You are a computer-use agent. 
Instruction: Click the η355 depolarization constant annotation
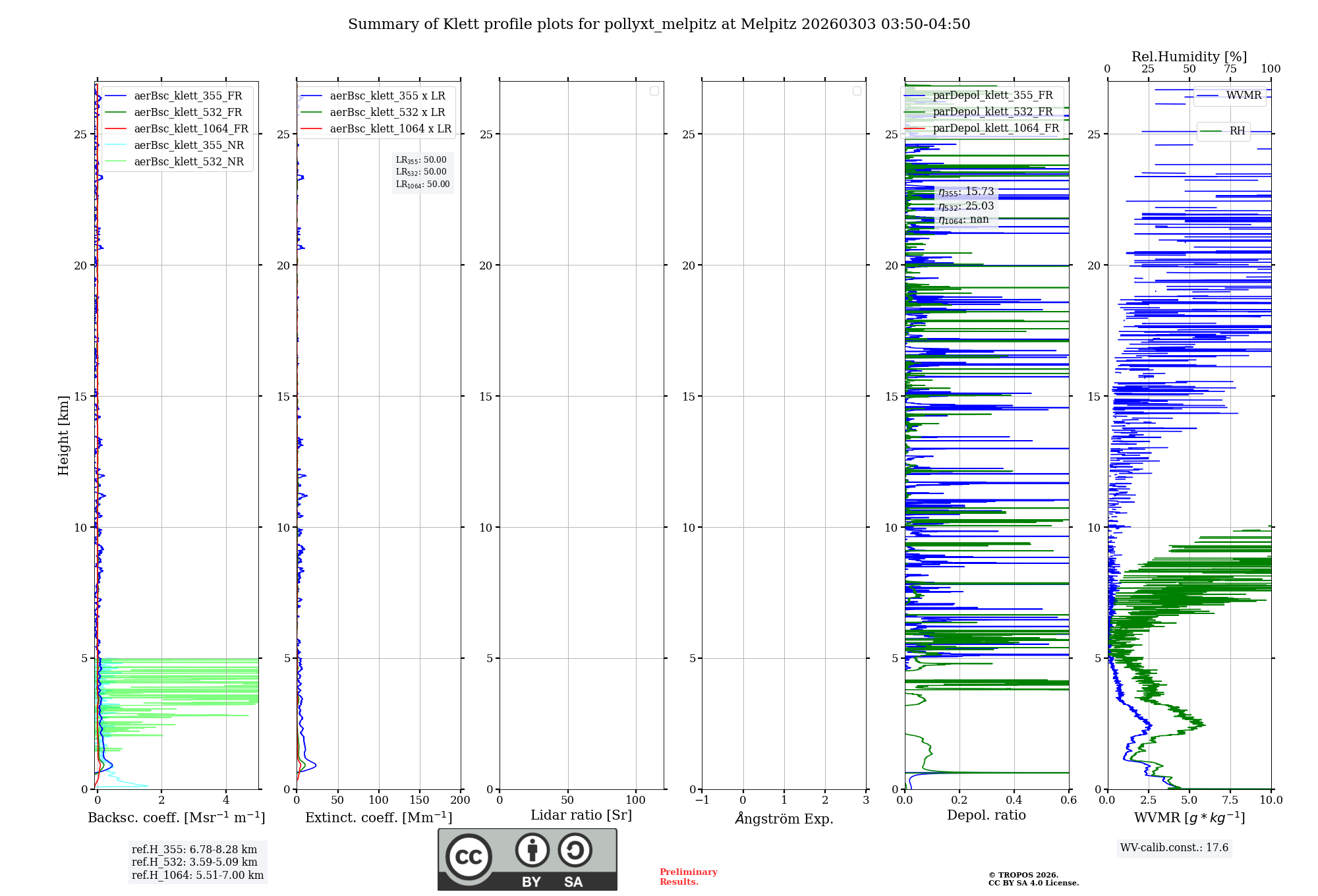(x=966, y=192)
